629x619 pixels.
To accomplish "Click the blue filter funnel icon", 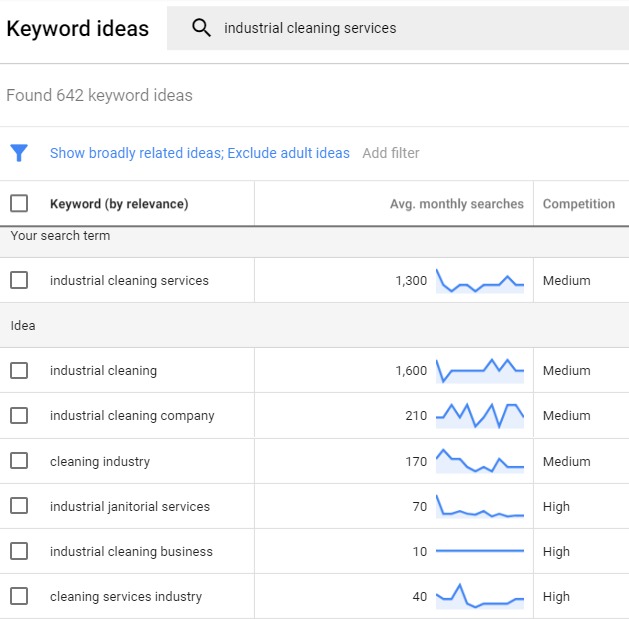I will (x=19, y=153).
